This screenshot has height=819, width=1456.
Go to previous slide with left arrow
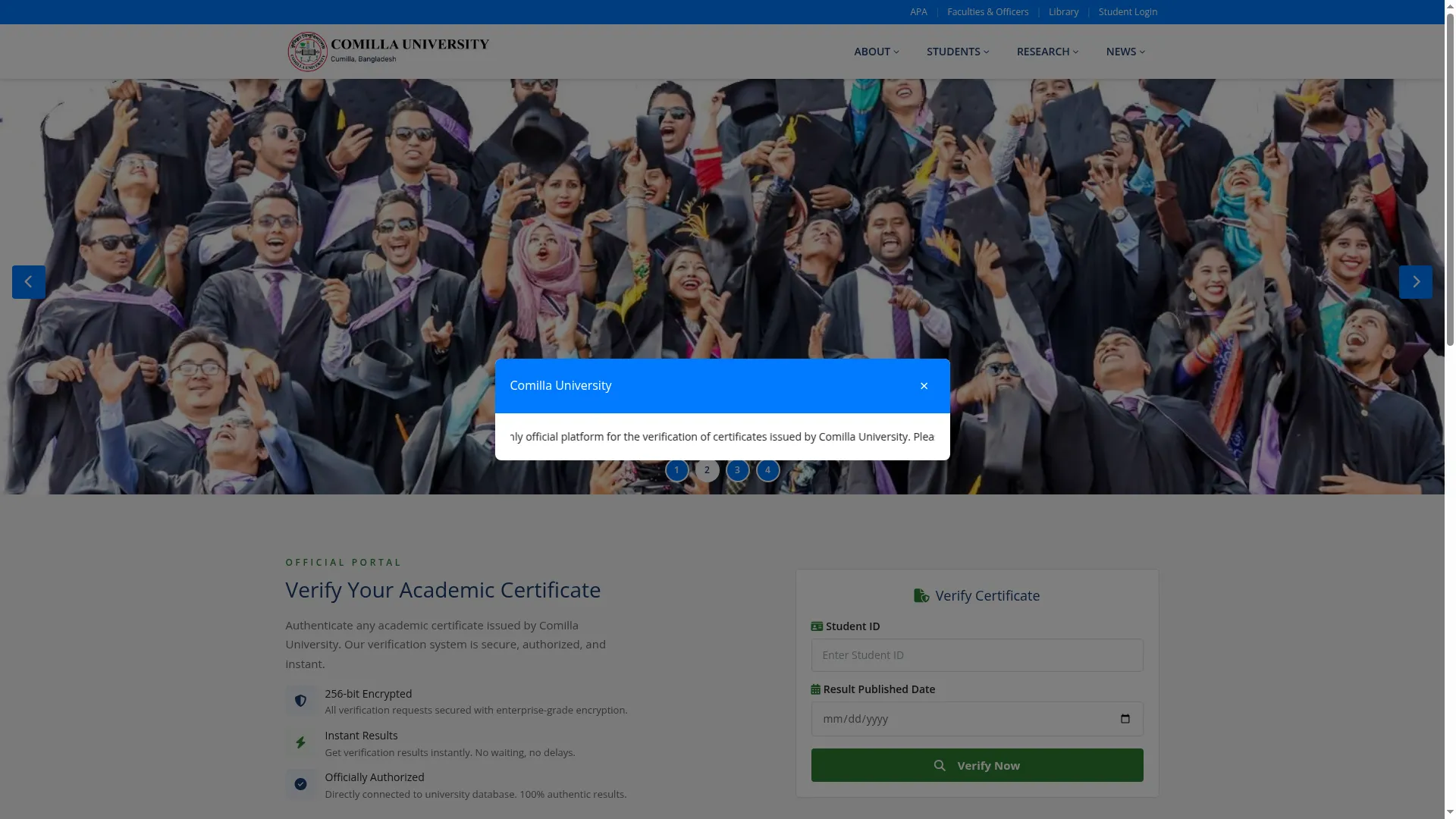(x=29, y=282)
